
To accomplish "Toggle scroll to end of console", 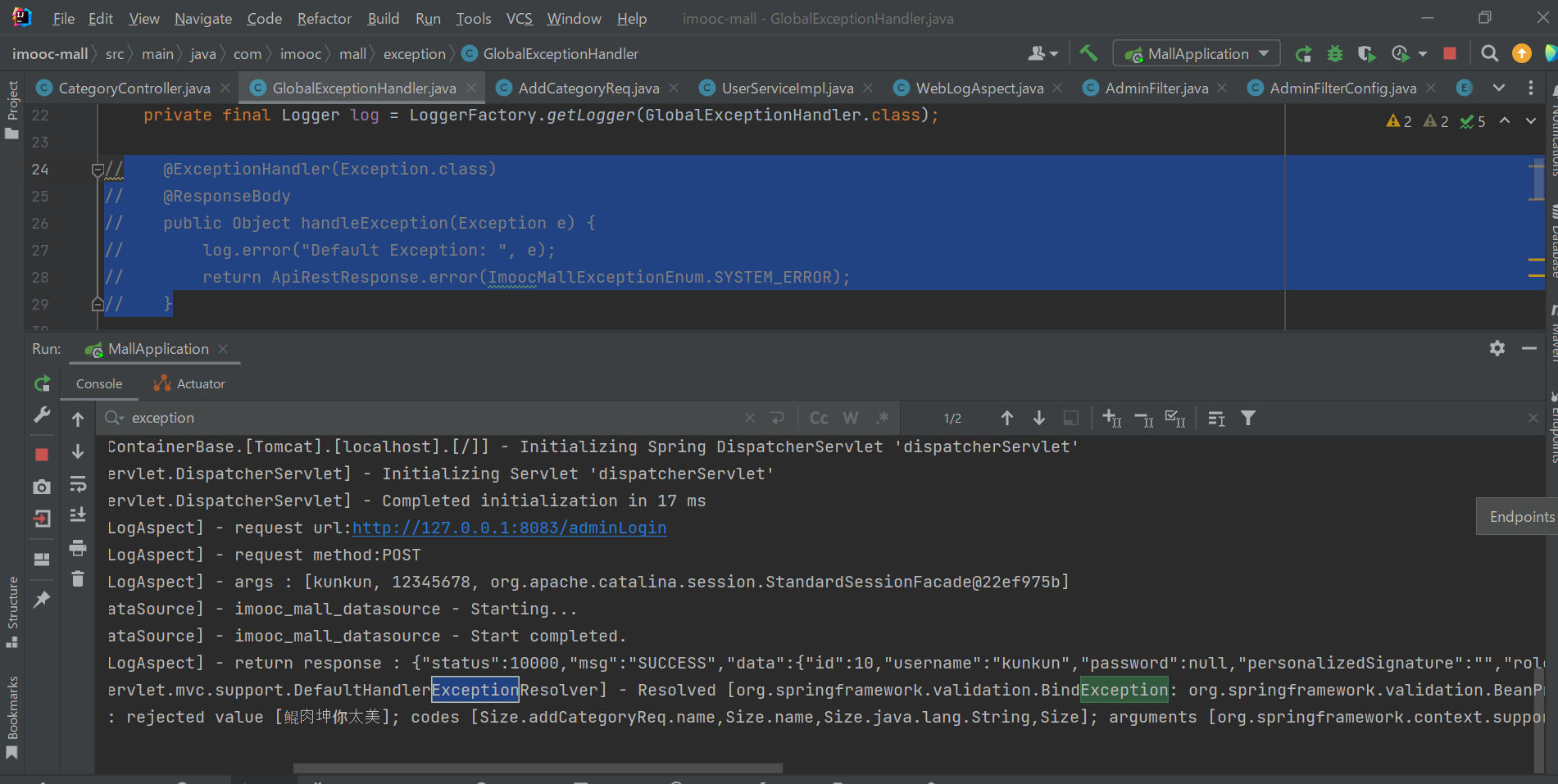I will click(x=78, y=514).
